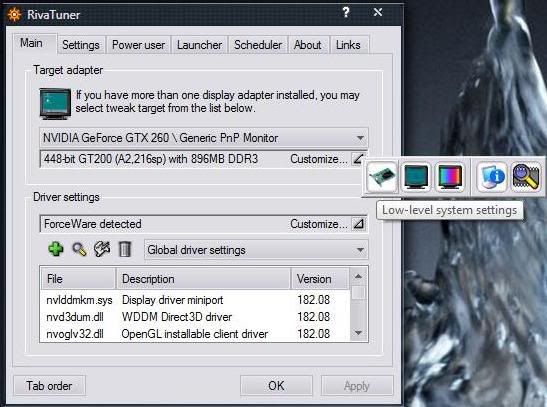Click 'Display driver miniport' description

click(x=173, y=300)
